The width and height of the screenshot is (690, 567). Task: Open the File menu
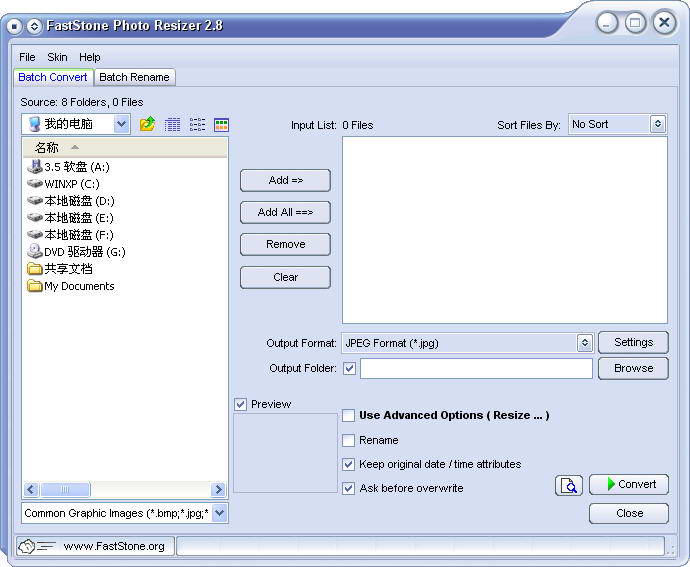[27, 57]
